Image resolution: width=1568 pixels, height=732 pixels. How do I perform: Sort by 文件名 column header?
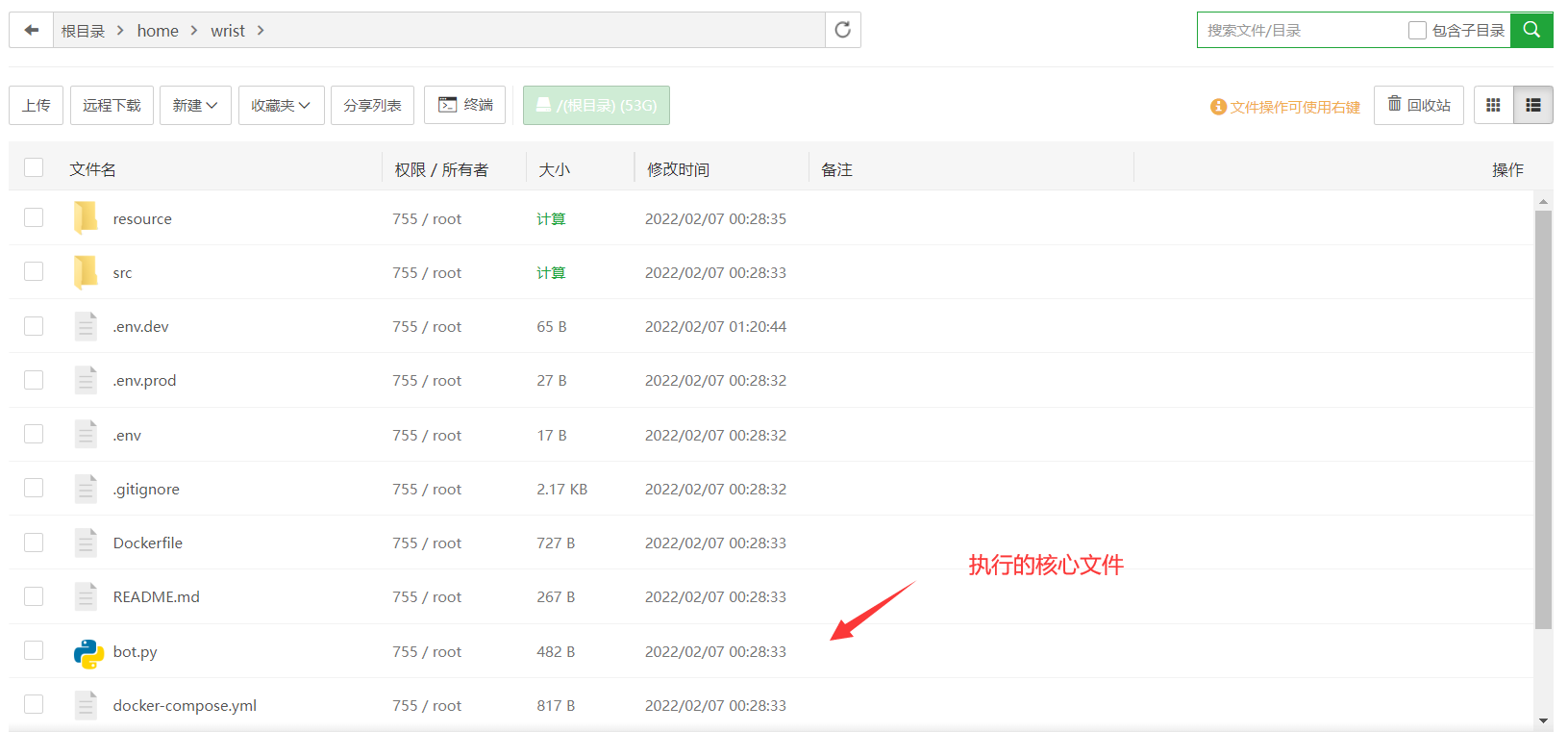(x=93, y=169)
